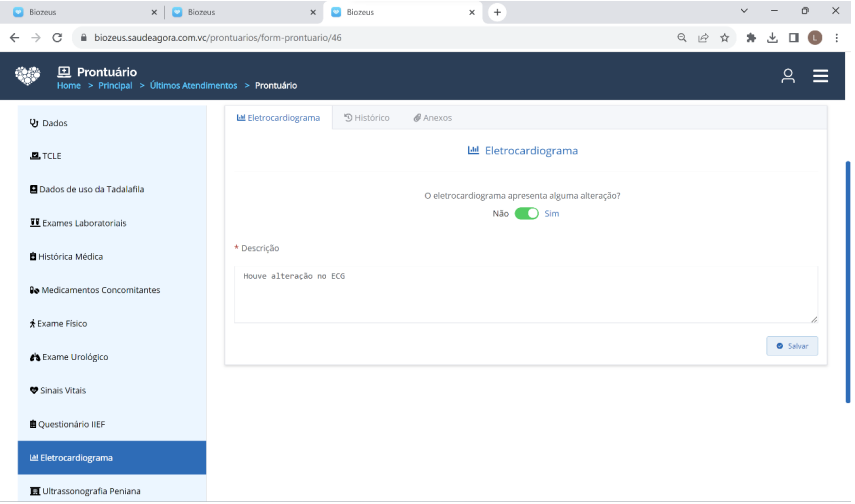The image size is (855, 504).
Task: Click Chrome downloads icon
Action: point(772,37)
